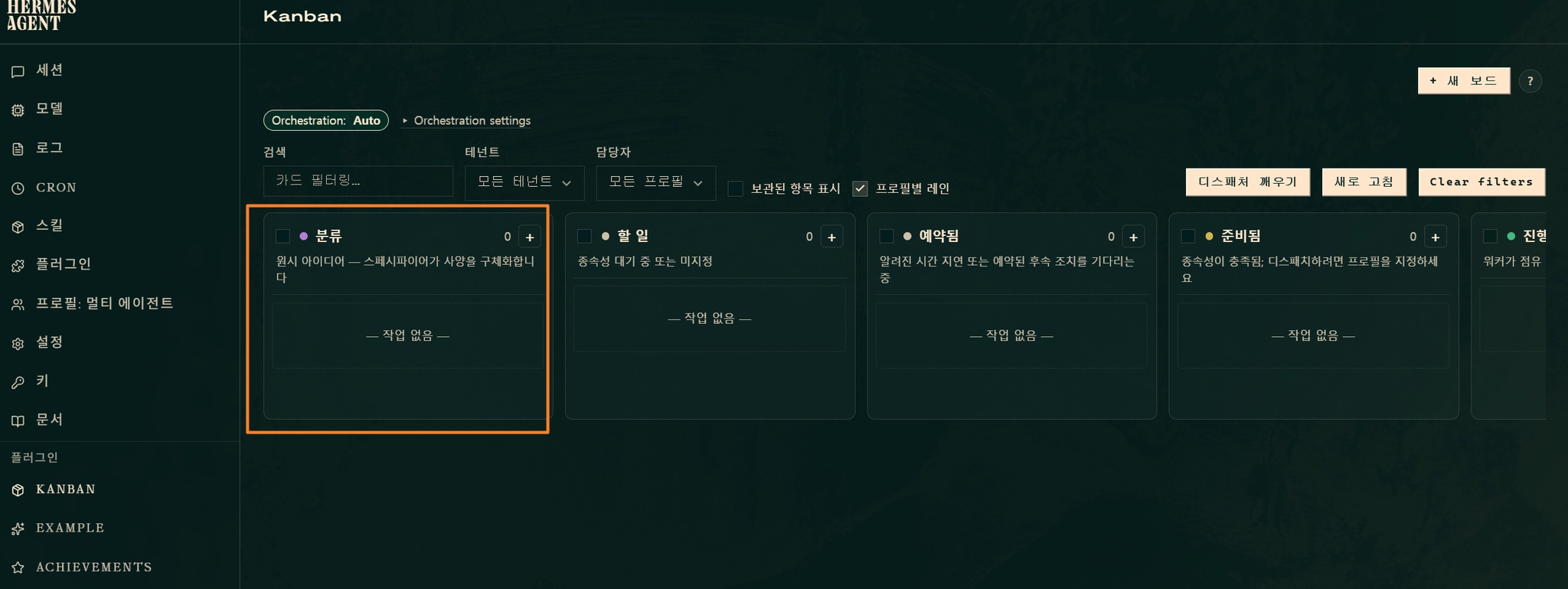
Task: Expand Orchestration settings disclosure
Action: click(x=466, y=120)
